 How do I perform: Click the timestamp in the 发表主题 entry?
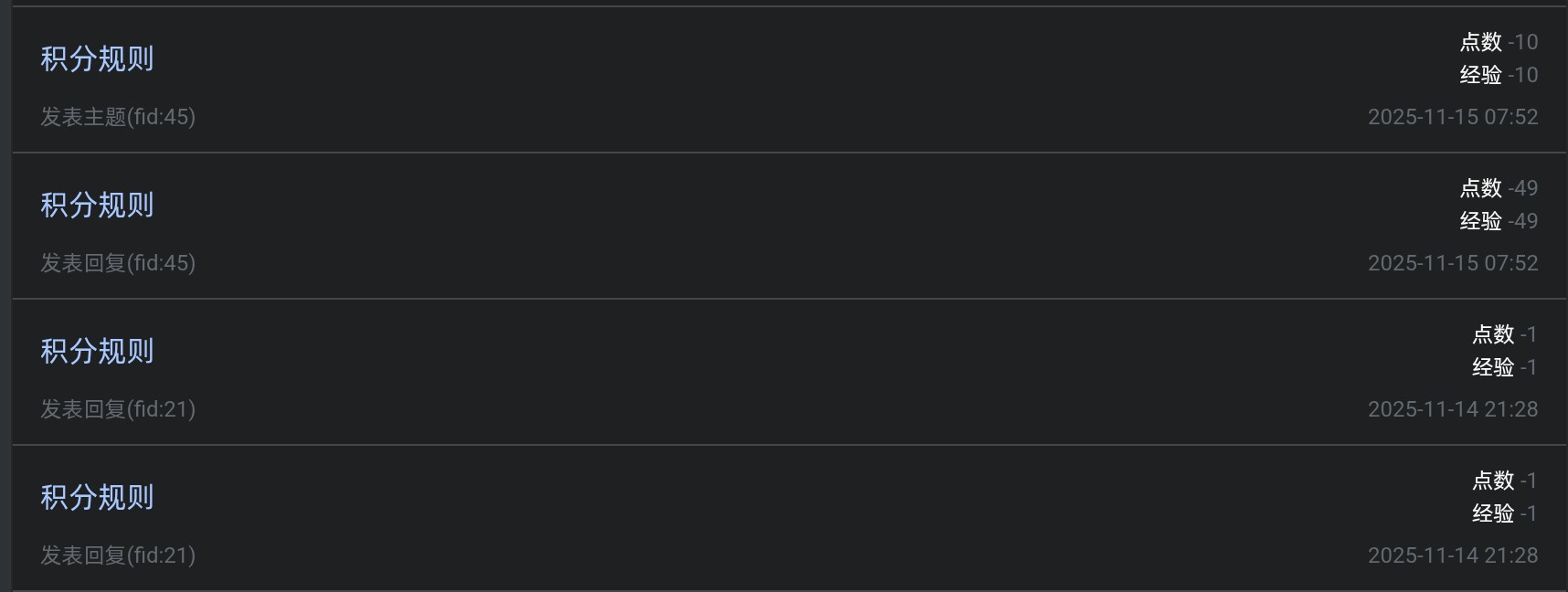pyautogui.click(x=1452, y=117)
